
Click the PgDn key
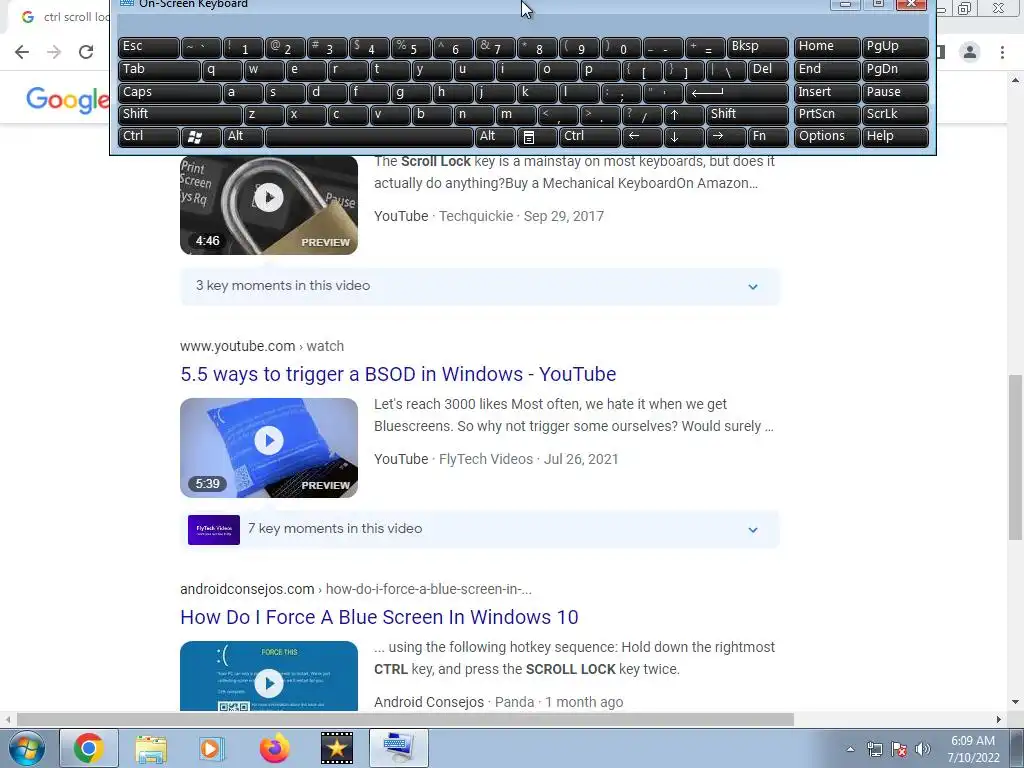click(895, 70)
